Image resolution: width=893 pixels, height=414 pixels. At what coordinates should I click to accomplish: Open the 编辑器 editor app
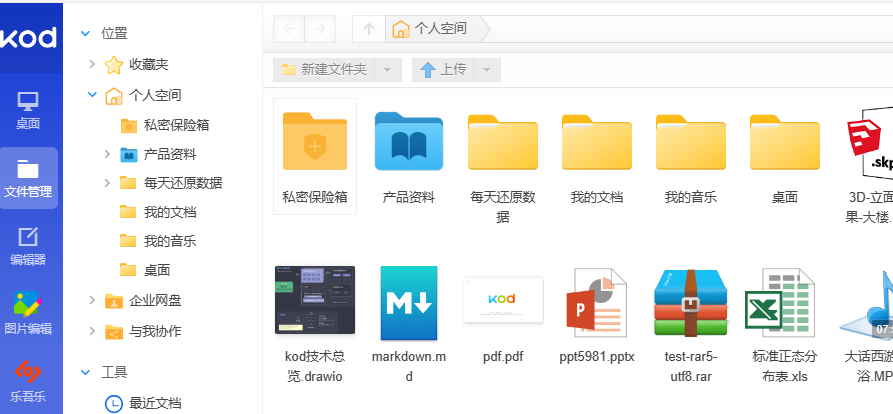pos(28,247)
